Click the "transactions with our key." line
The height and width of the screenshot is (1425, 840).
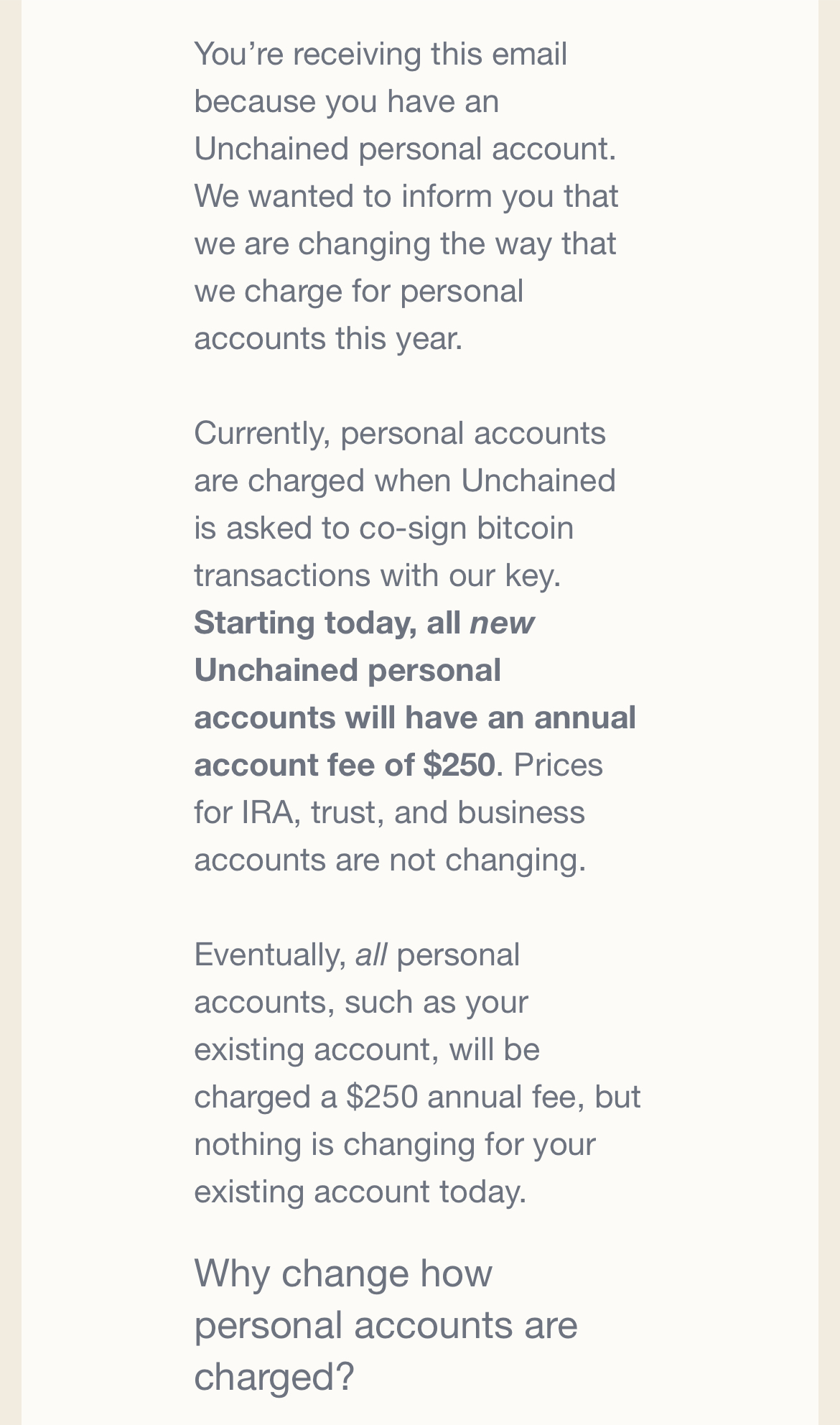[x=377, y=576]
